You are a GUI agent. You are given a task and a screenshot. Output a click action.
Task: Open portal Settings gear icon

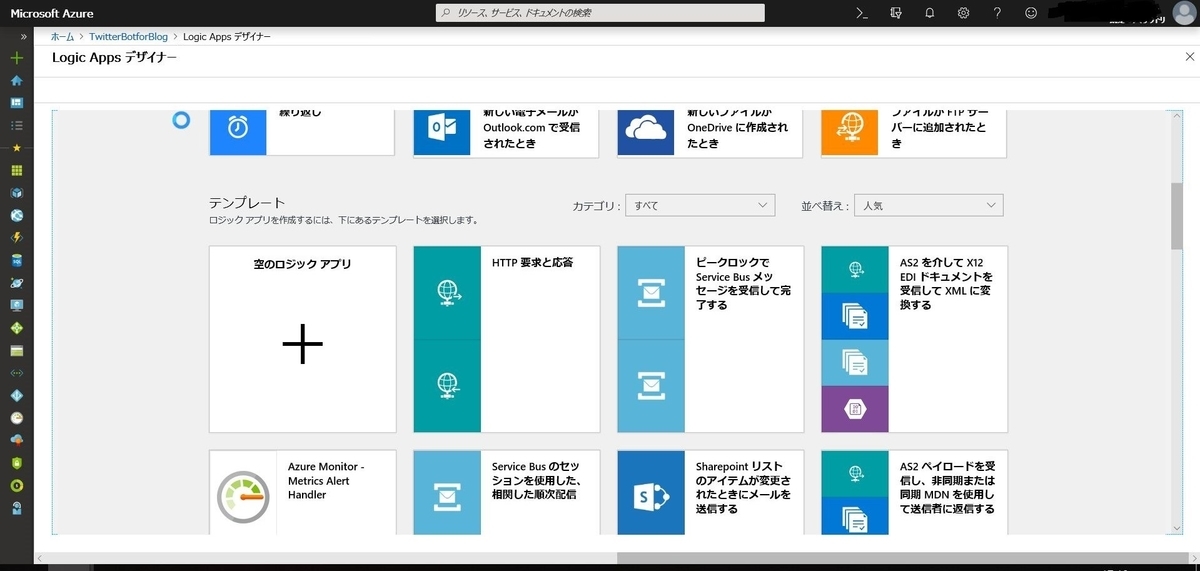pyautogui.click(x=963, y=13)
